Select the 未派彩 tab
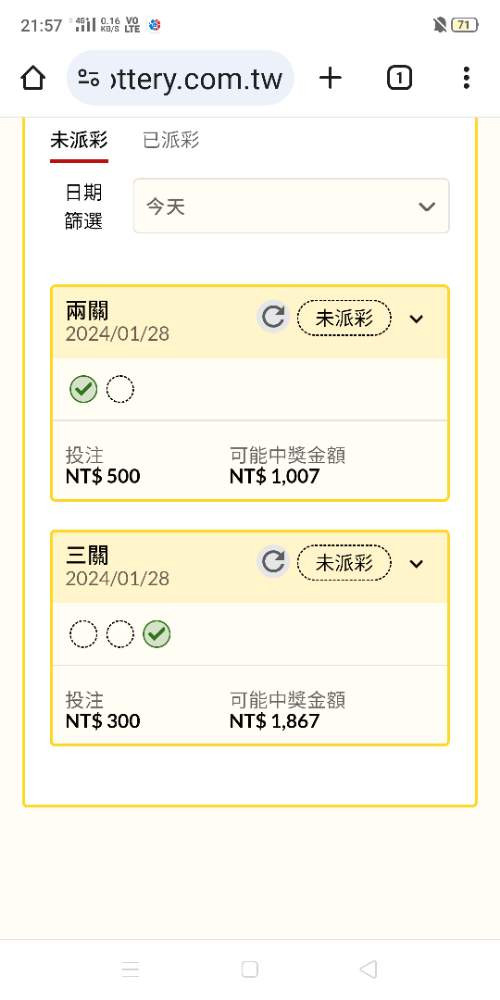The image size is (500, 1000). pos(79,140)
